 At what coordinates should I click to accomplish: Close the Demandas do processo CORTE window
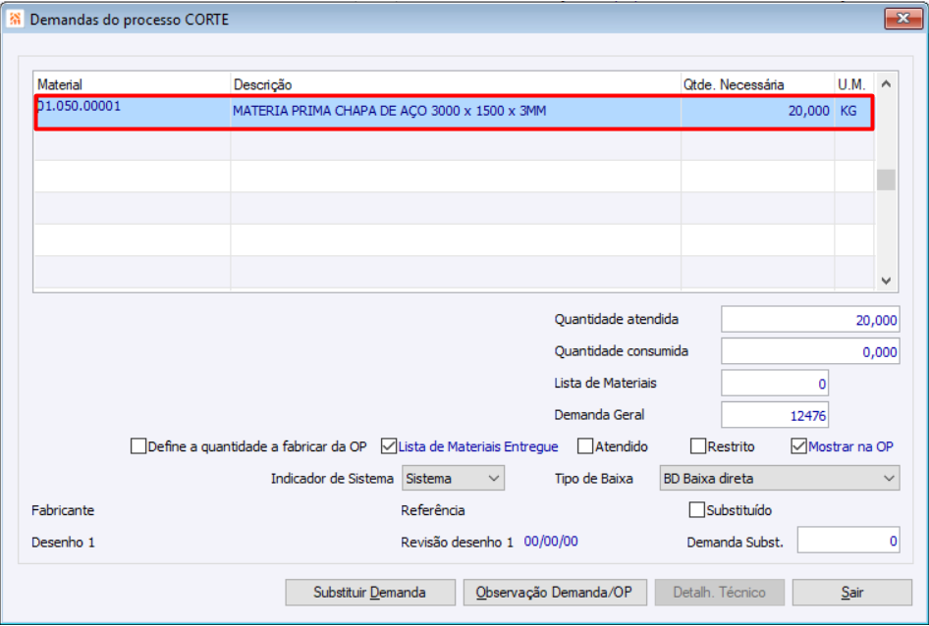tap(903, 18)
